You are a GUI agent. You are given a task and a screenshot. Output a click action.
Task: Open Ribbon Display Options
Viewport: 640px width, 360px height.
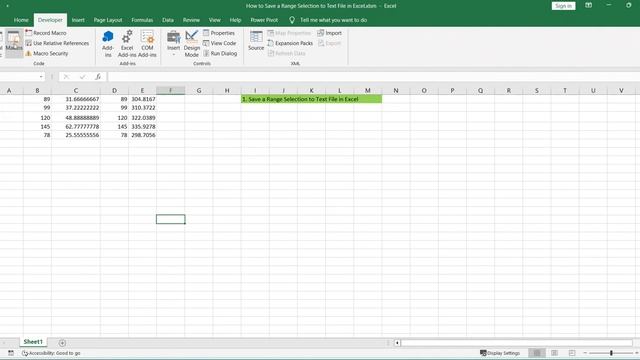(589, 5)
